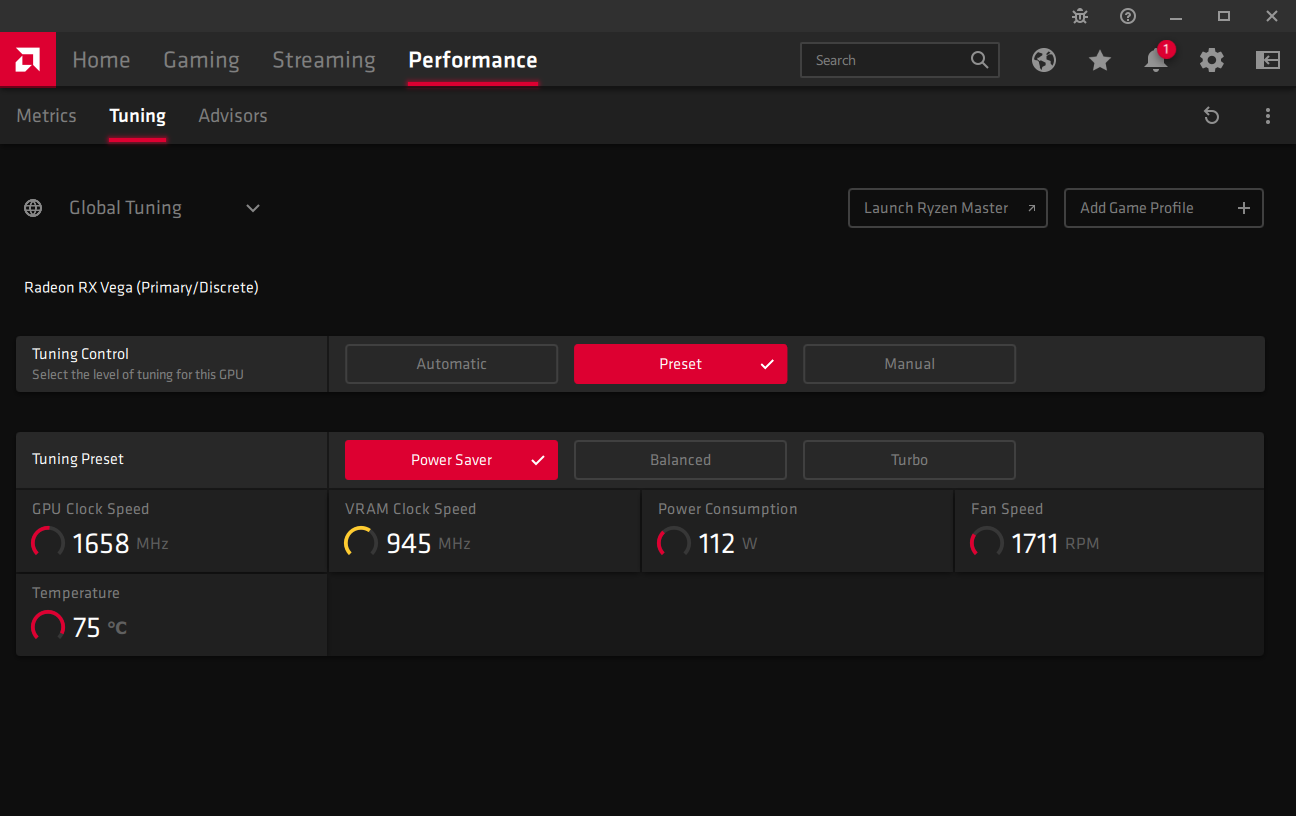
Task: Expand the Global Tuning dropdown chevron
Action: 253,208
